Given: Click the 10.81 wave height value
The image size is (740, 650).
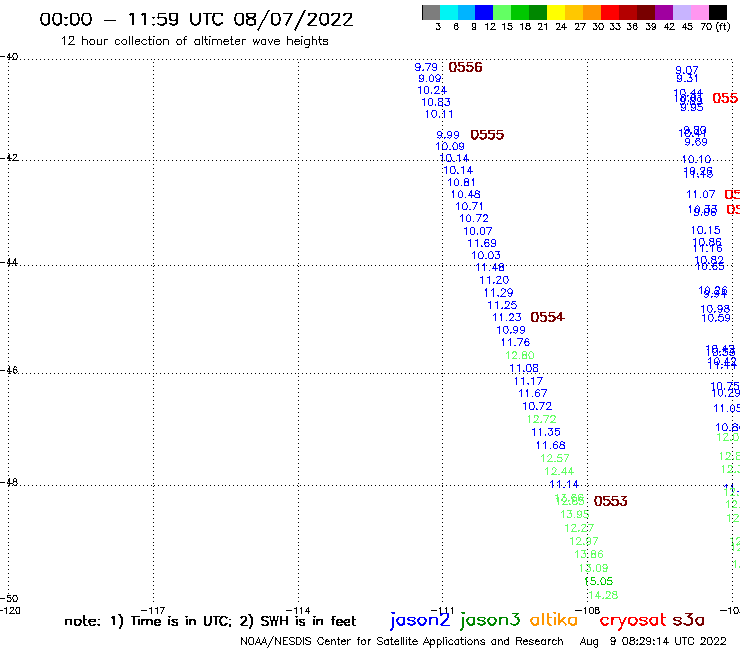Looking at the screenshot, I should [461, 182].
